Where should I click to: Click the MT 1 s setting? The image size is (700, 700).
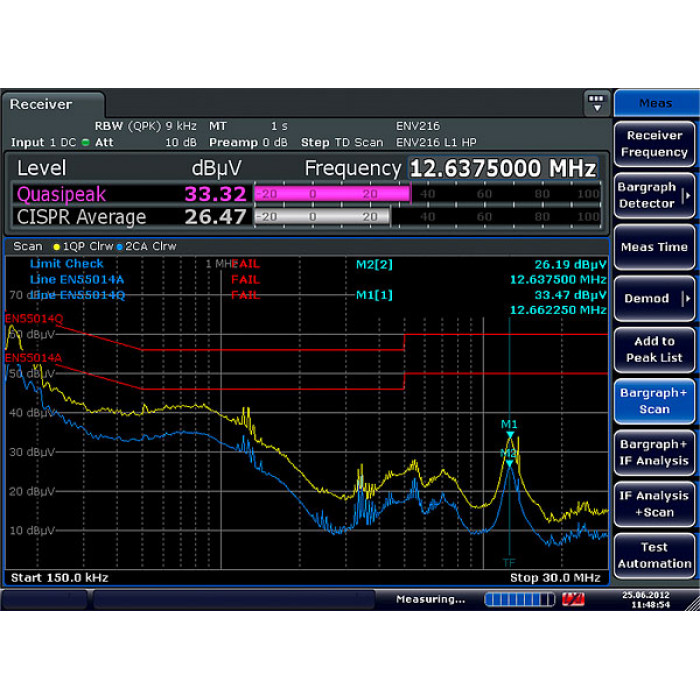(x=248, y=126)
